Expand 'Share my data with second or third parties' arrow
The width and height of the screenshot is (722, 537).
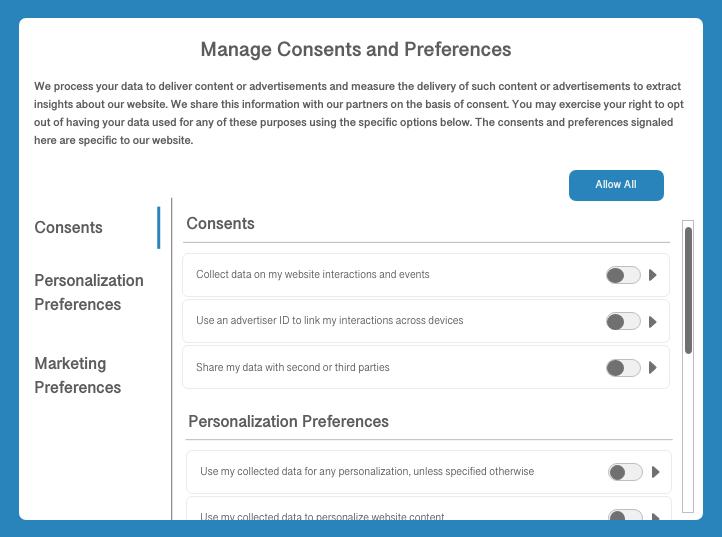[x=653, y=368]
